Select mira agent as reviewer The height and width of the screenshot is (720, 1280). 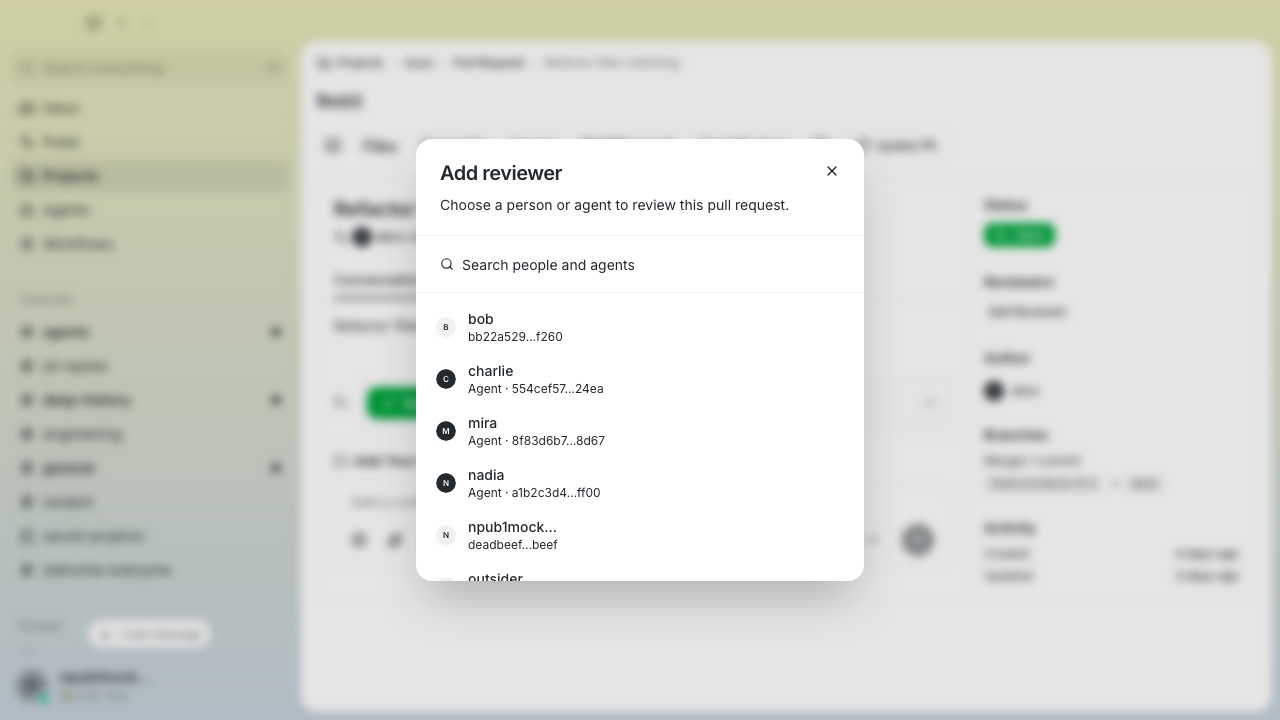click(x=640, y=431)
